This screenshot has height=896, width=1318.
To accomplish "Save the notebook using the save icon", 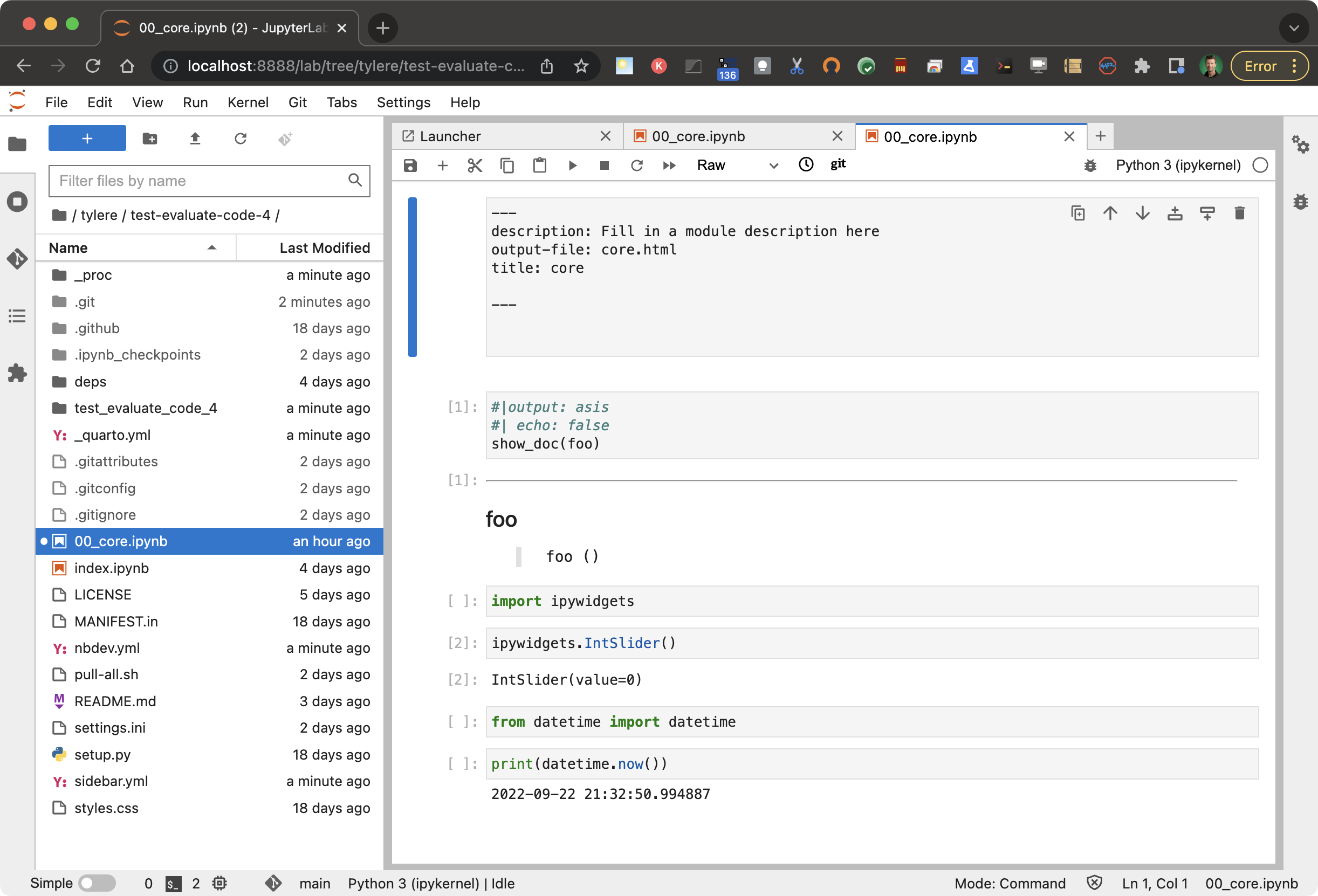I will pyautogui.click(x=410, y=165).
